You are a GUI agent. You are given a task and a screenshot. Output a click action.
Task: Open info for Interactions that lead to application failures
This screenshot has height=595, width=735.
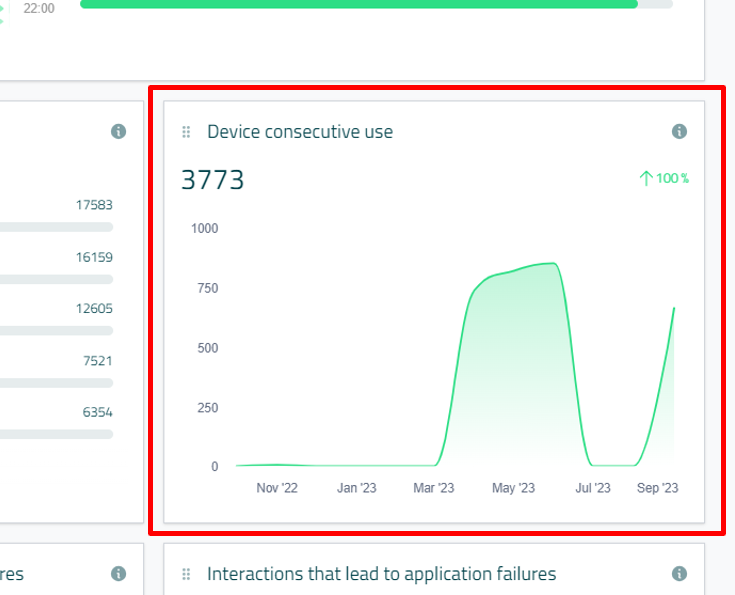pos(679,574)
